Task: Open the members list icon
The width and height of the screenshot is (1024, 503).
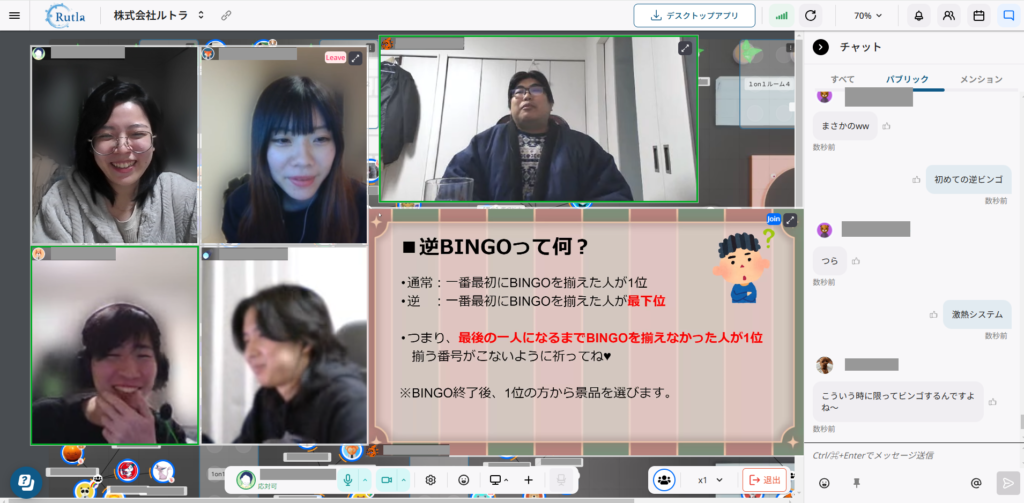Action: coord(948,16)
